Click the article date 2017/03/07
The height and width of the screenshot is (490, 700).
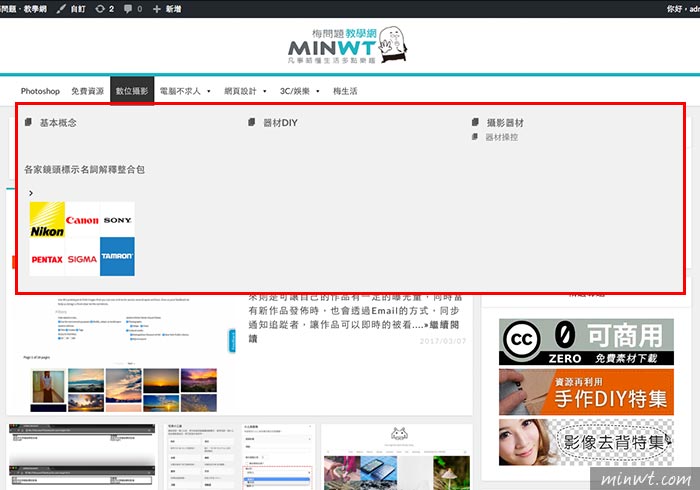tap(442, 341)
